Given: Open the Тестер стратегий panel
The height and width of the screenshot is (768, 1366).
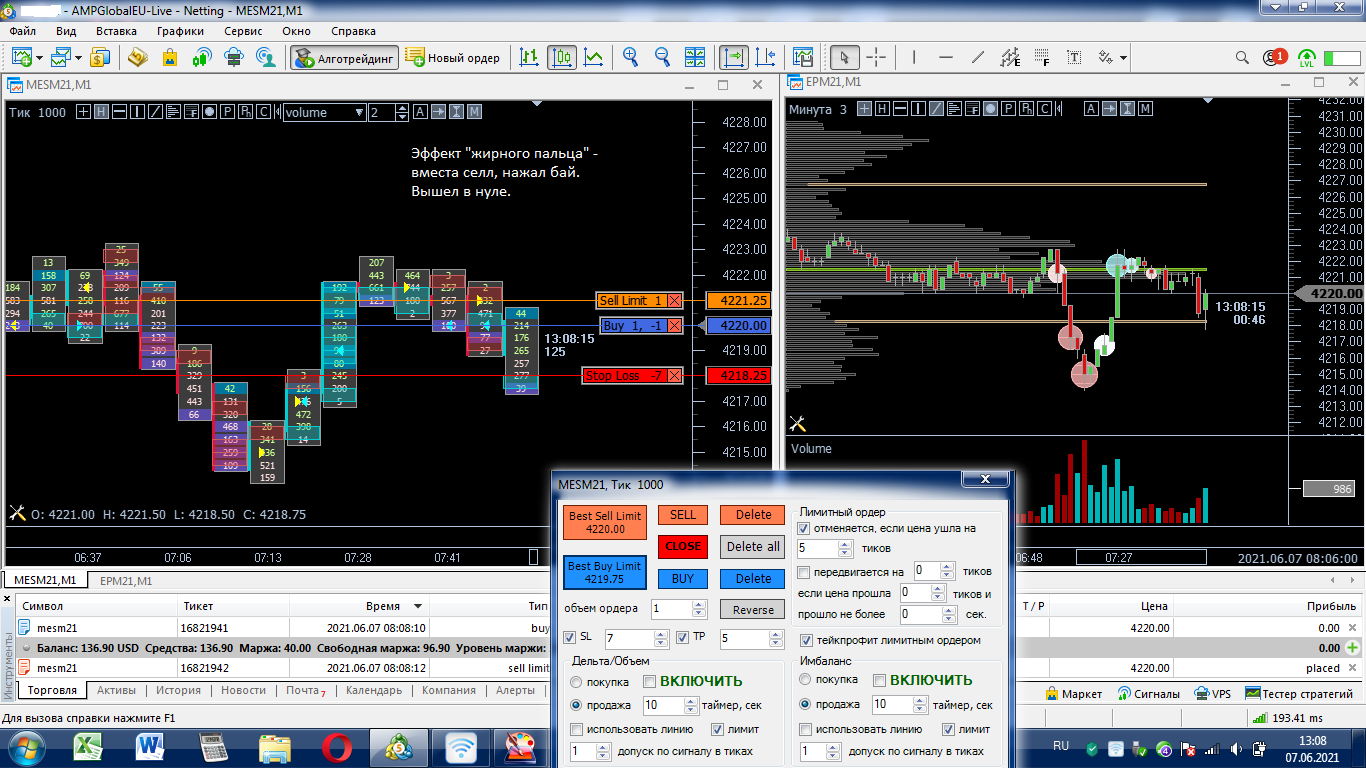Looking at the screenshot, I should (x=1299, y=693).
